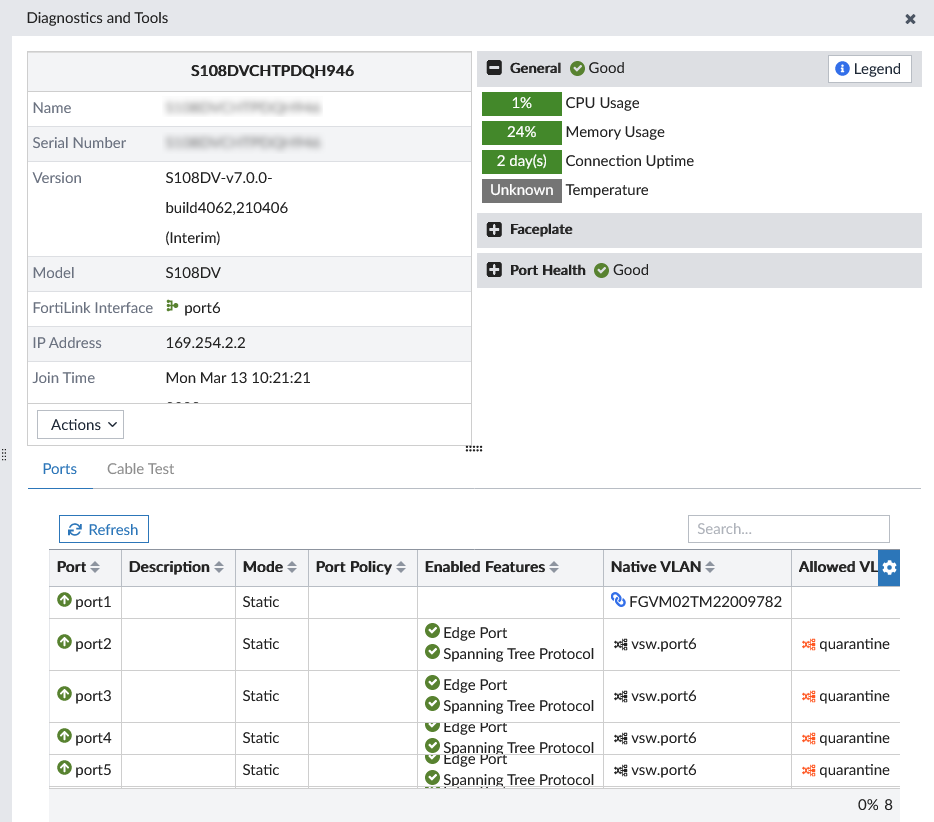Click the quarantine VLAN icon on port3 row
The image size is (934, 822).
[x=810, y=696]
